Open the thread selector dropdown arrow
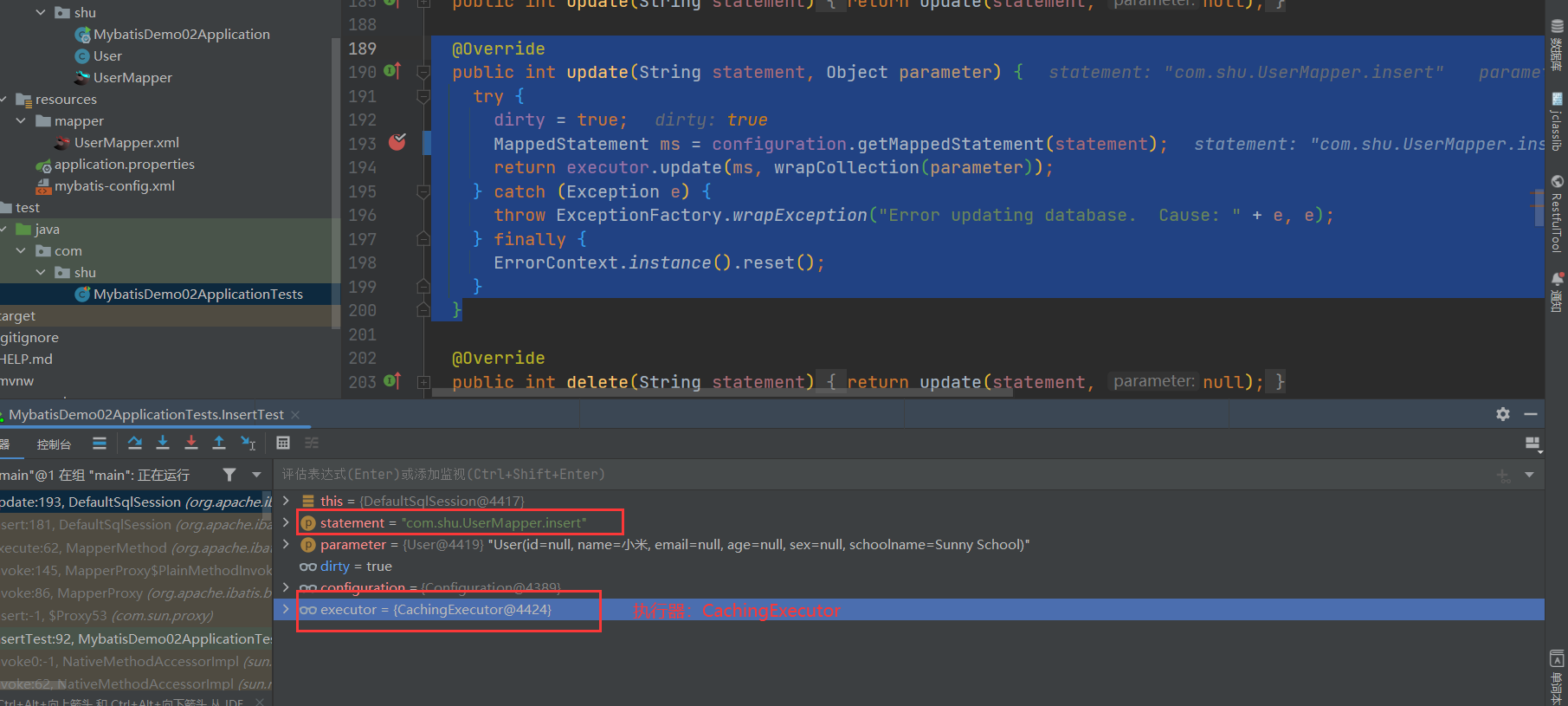The width and height of the screenshot is (1568, 706). point(256,475)
